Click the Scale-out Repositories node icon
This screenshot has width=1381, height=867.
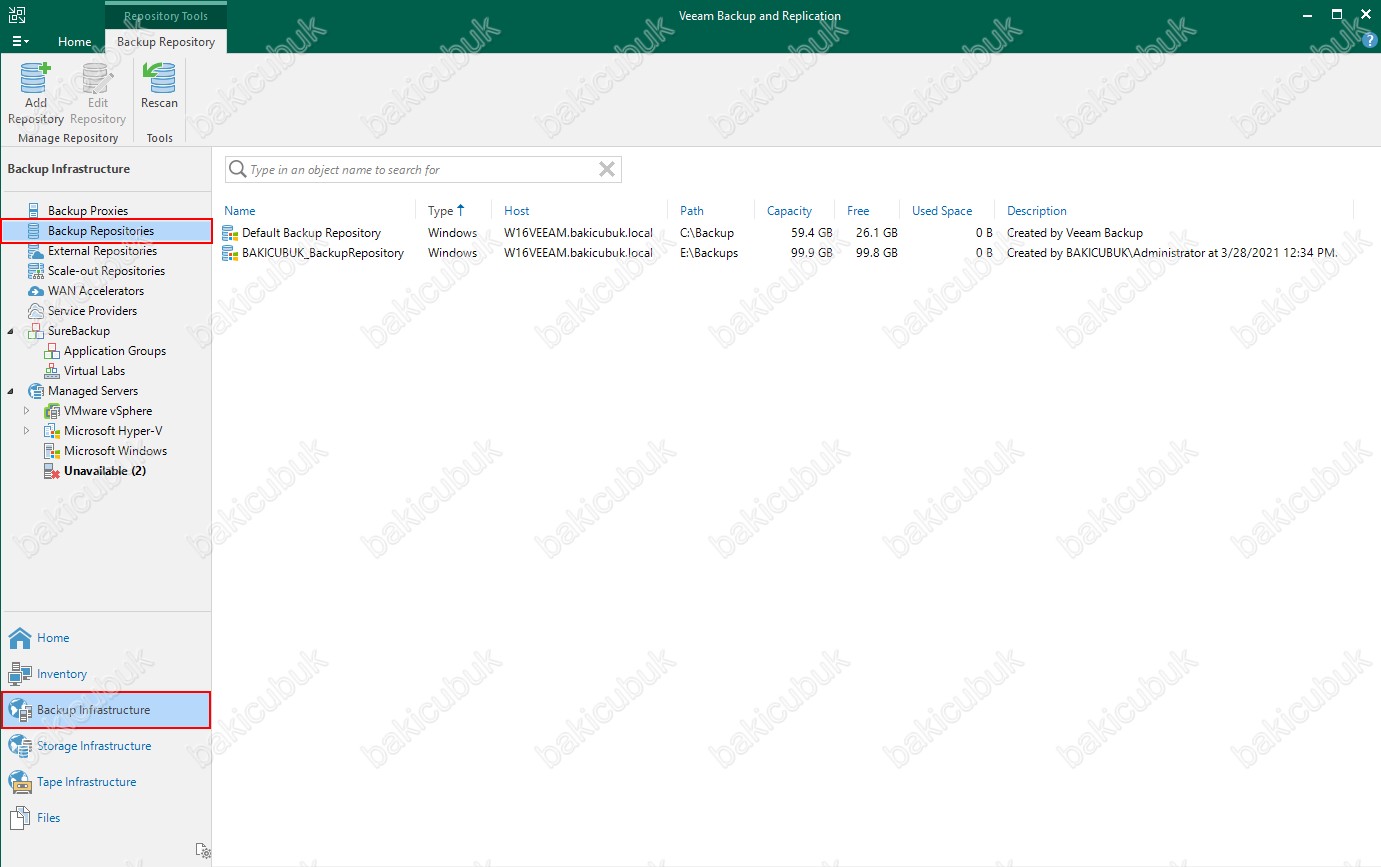[36, 271]
